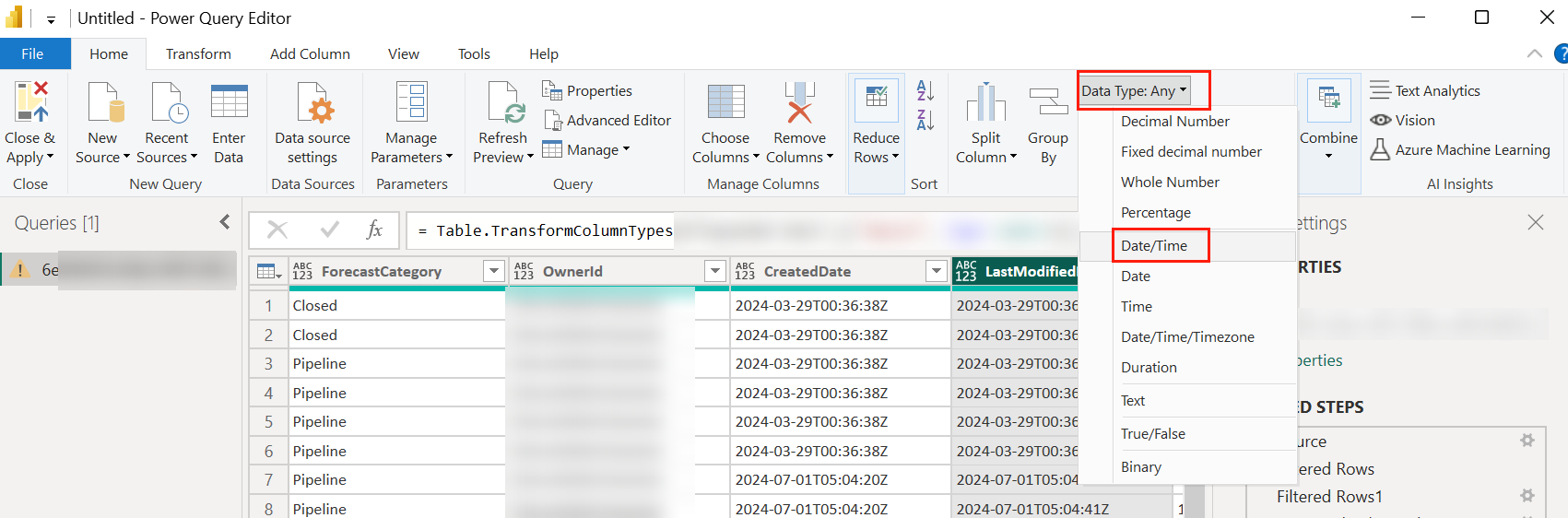
Task: Click the Group By icon
Action: click(x=1048, y=101)
